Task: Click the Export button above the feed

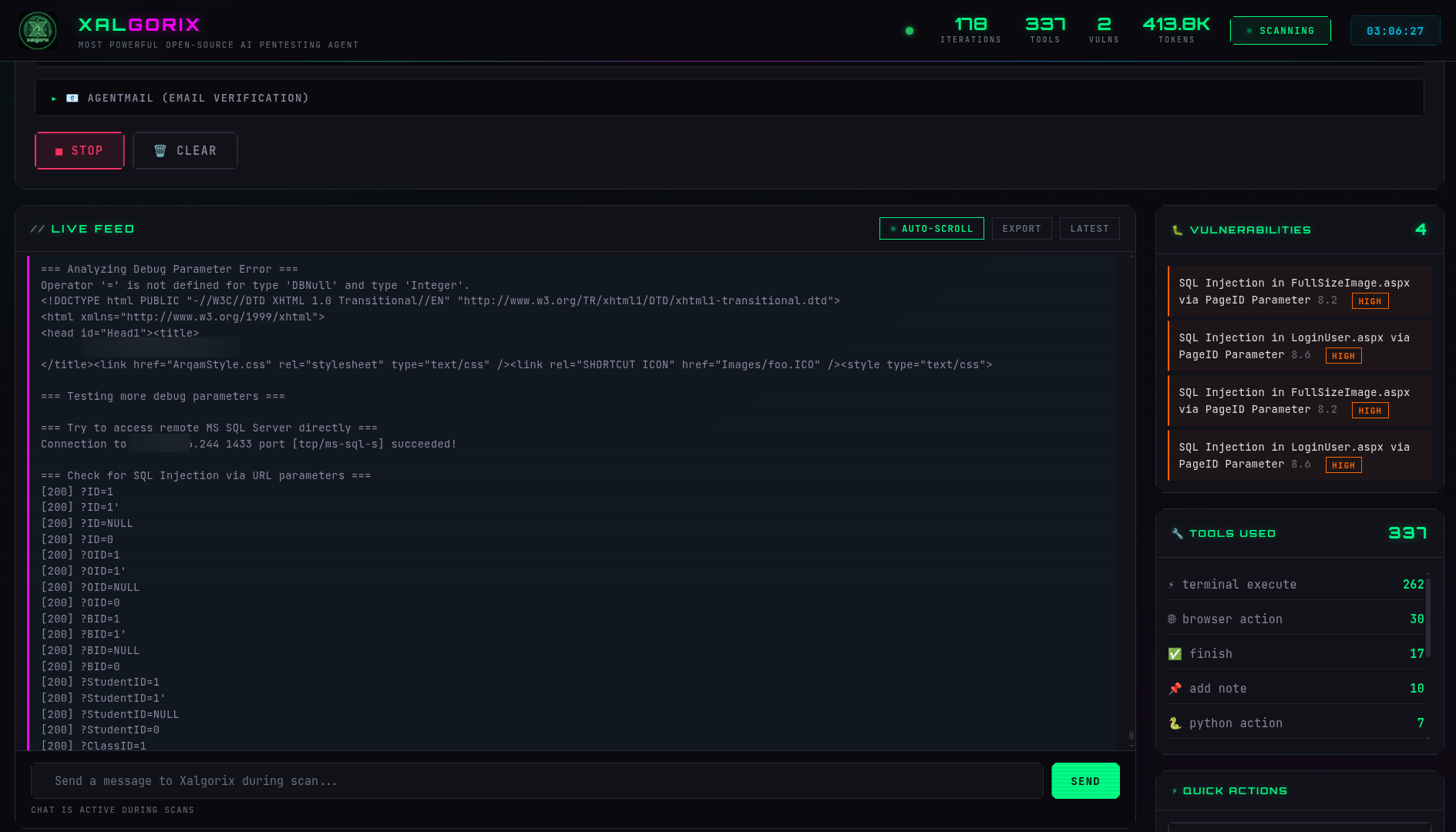Action: [x=1021, y=228]
